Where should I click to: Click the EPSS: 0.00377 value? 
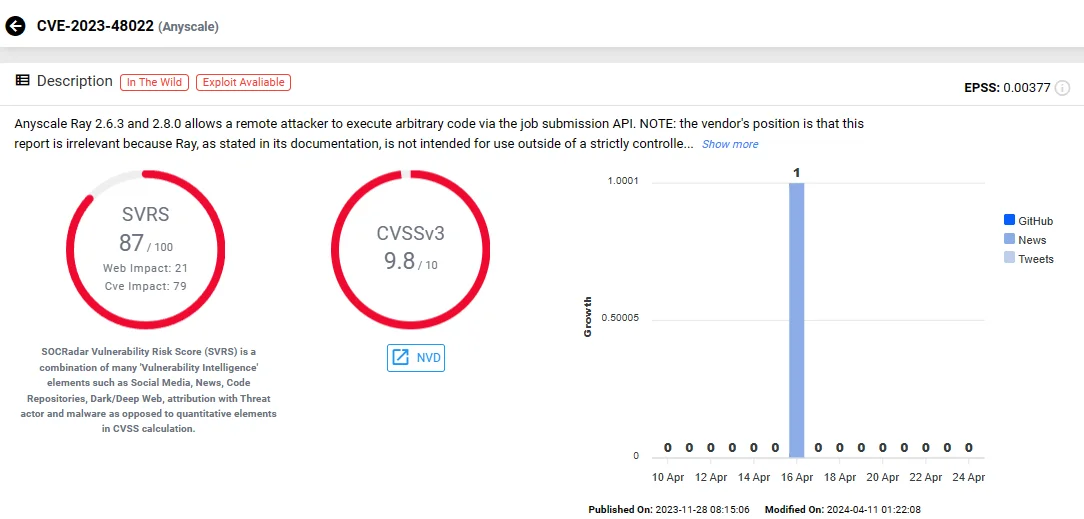1007,88
